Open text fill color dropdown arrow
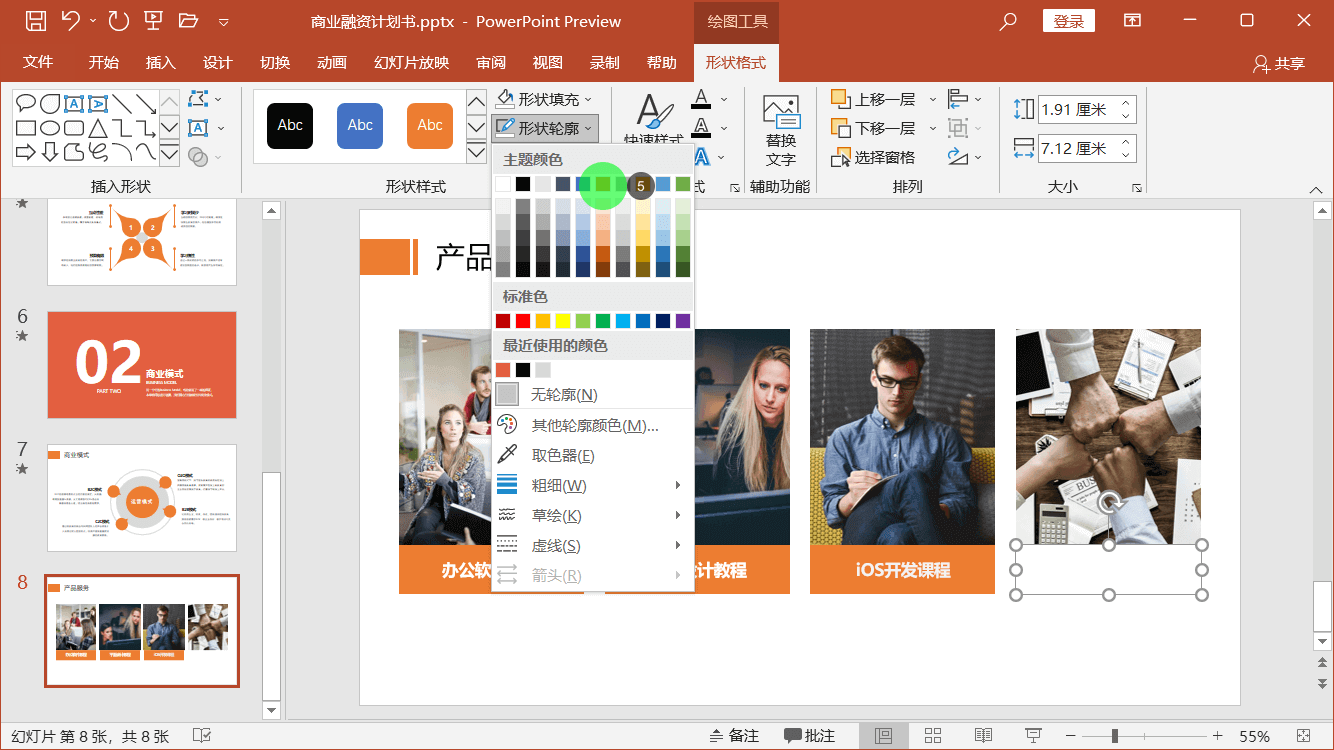This screenshot has width=1334, height=750. 724,99
